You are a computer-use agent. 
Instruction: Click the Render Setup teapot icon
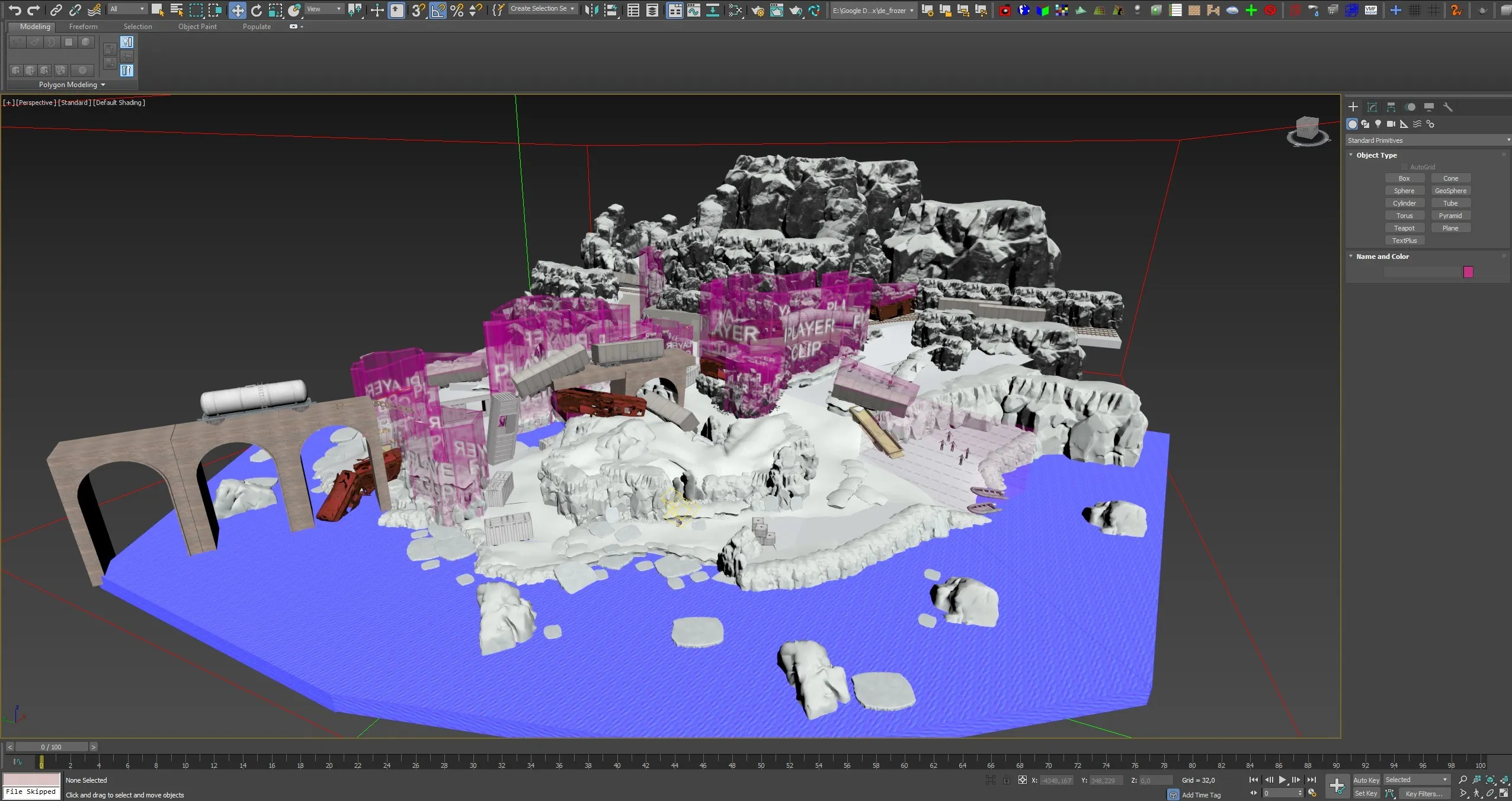tap(757, 10)
